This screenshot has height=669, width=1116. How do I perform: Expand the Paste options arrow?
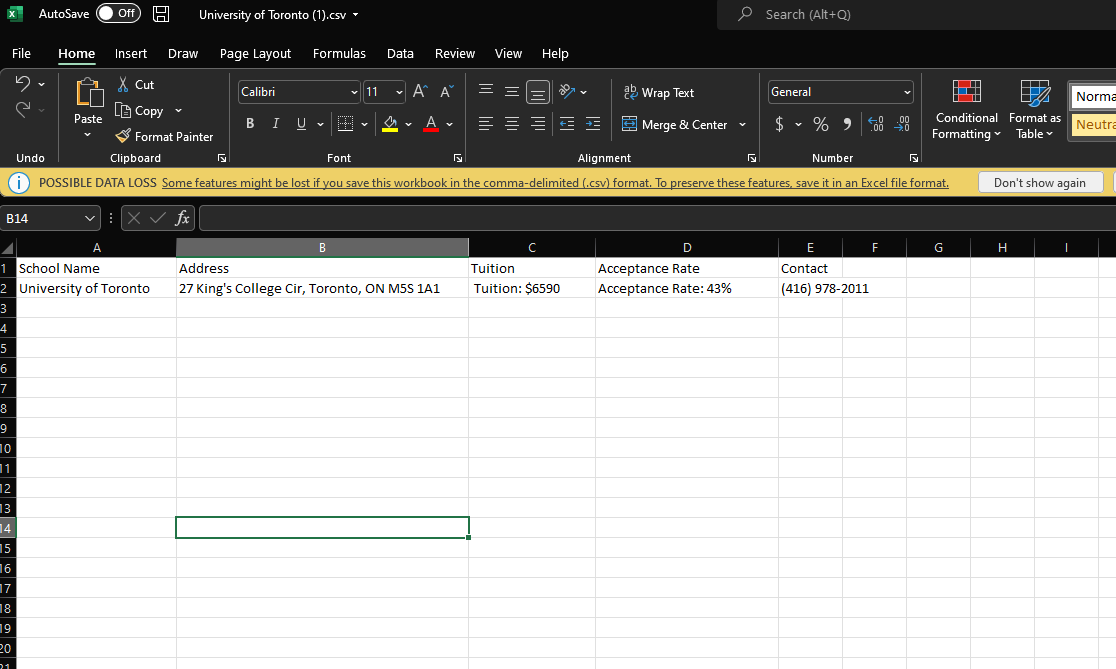pos(88,135)
